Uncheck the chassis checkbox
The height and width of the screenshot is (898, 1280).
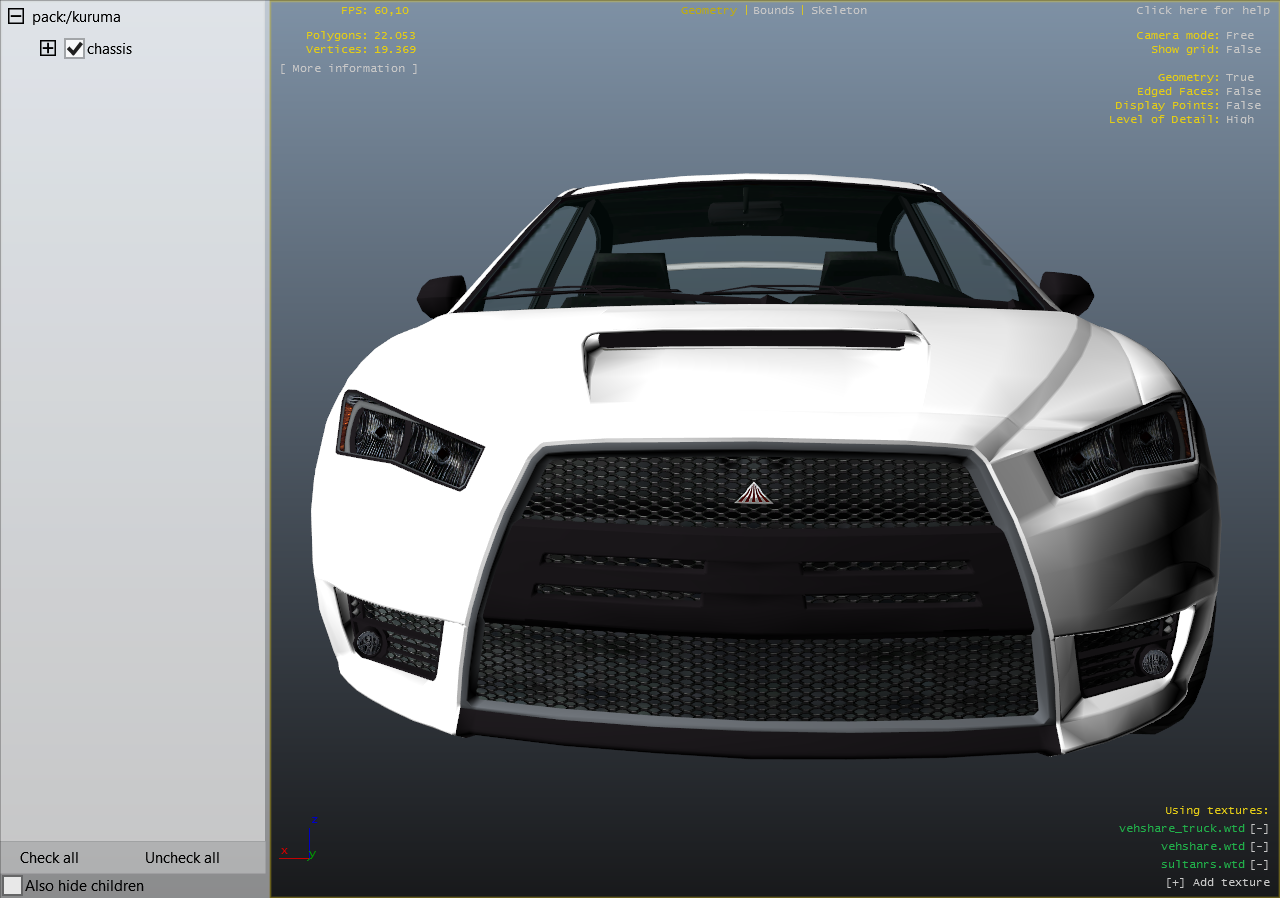pos(74,49)
